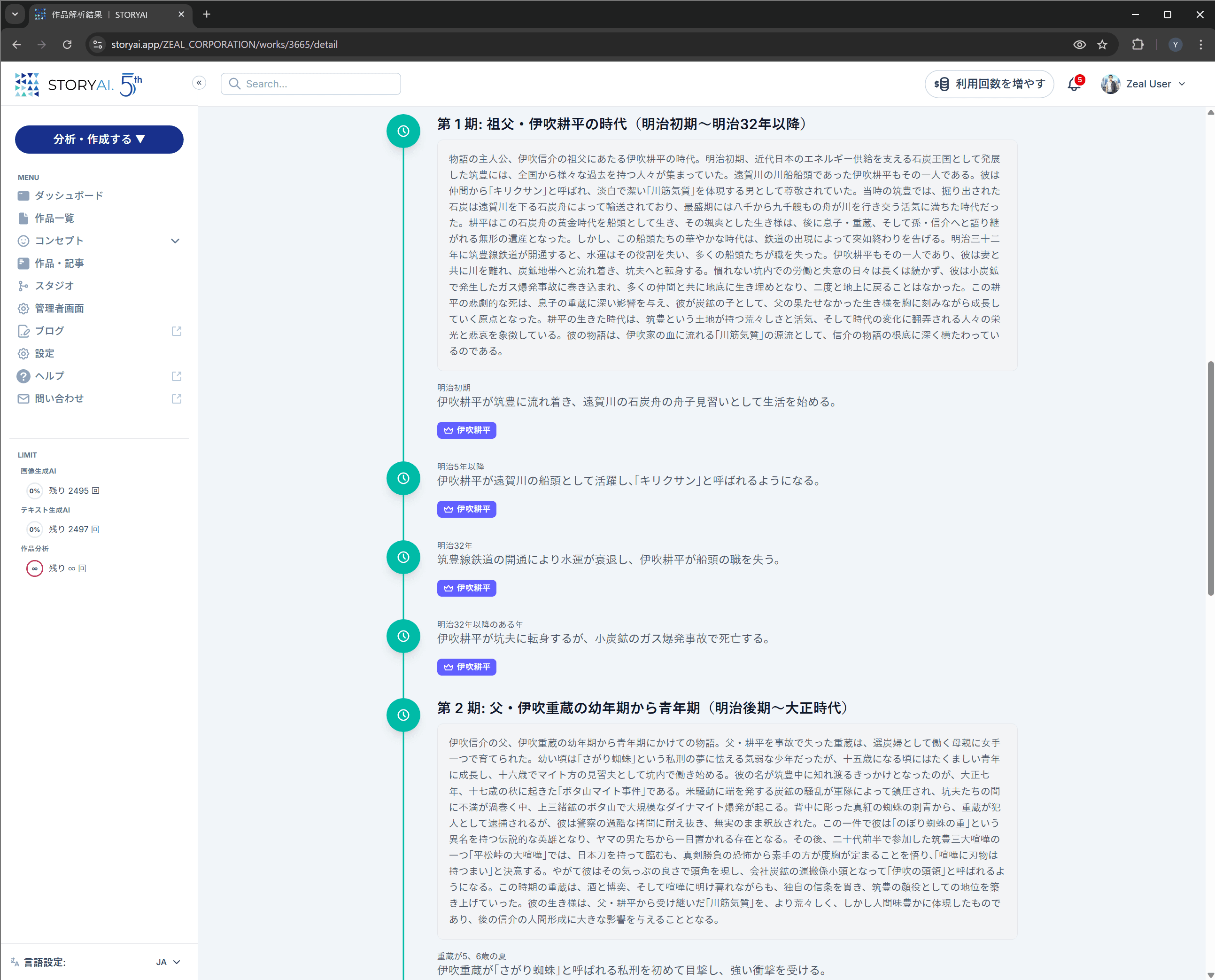Viewport: 1215px width, 980px height.
Task: Select 作品解析結果 | STORYAI browser tab
Action: (110, 14)
